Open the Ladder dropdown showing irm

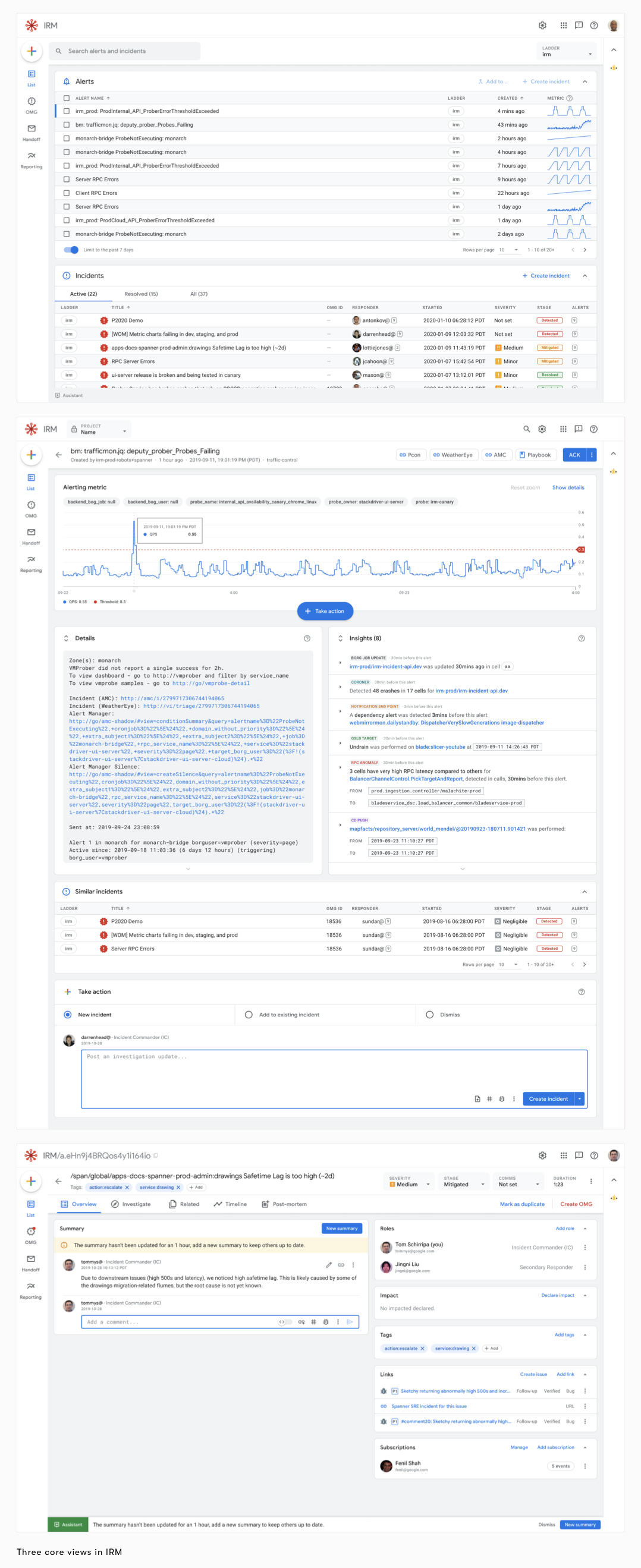tap(567, 52)
